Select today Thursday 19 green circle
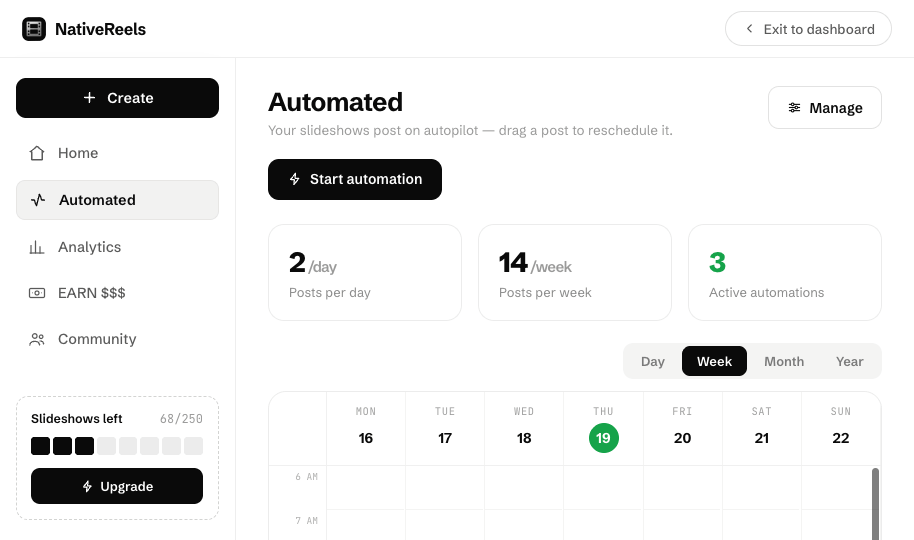 pyautogui.click(x=603, y=438)
